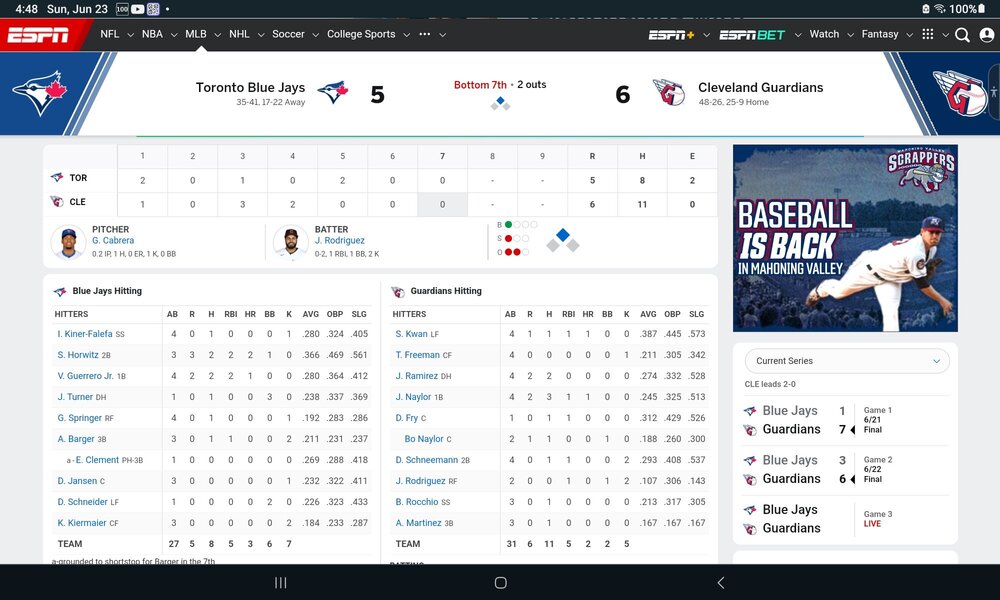The width and height of the screenshot is (1000, 600).
Task: Open batter J. Rodriguez's profile link
Action: click(339, 240)
